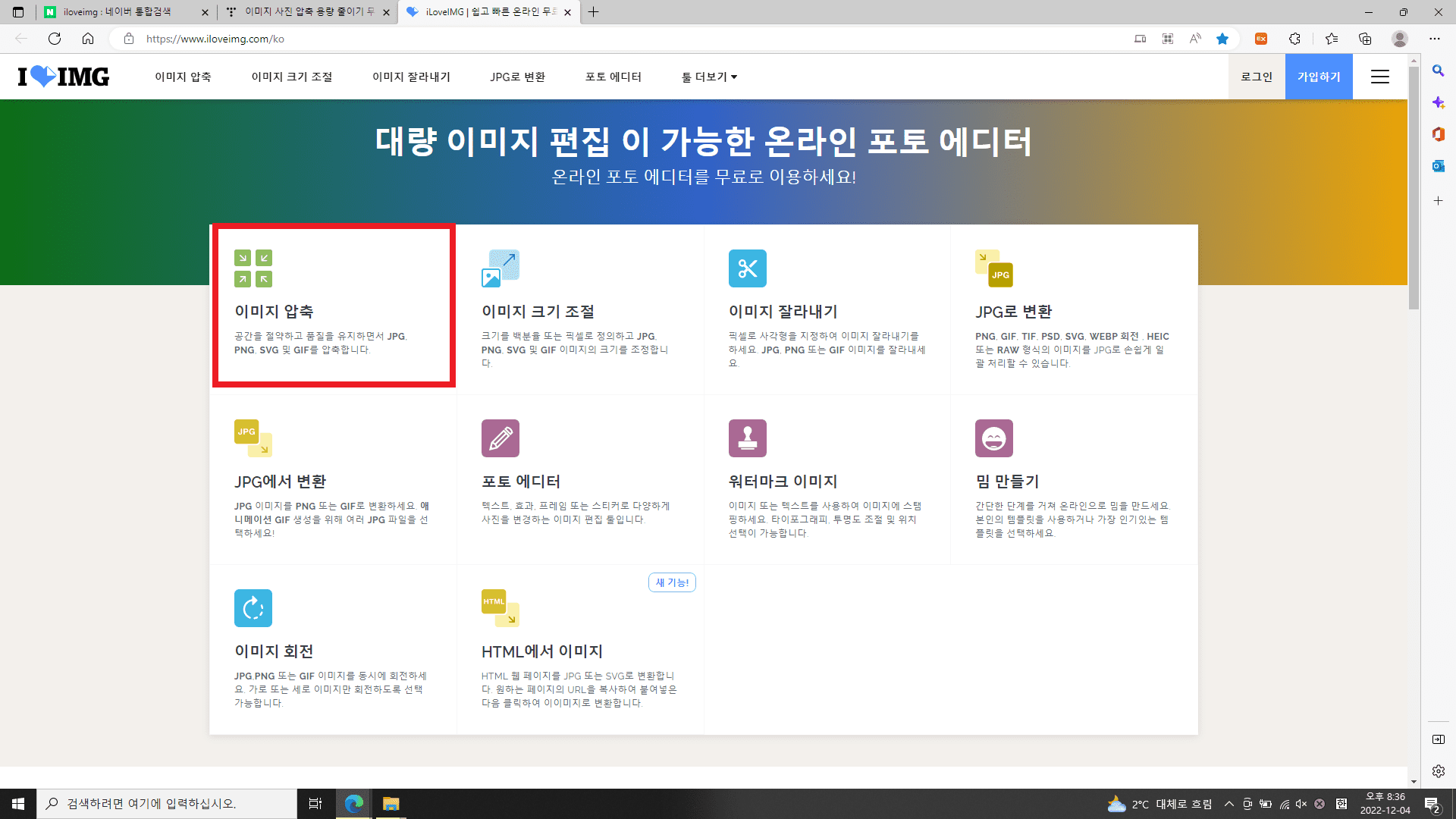Click the Windows taskbar search box

(x=167, y=804)
